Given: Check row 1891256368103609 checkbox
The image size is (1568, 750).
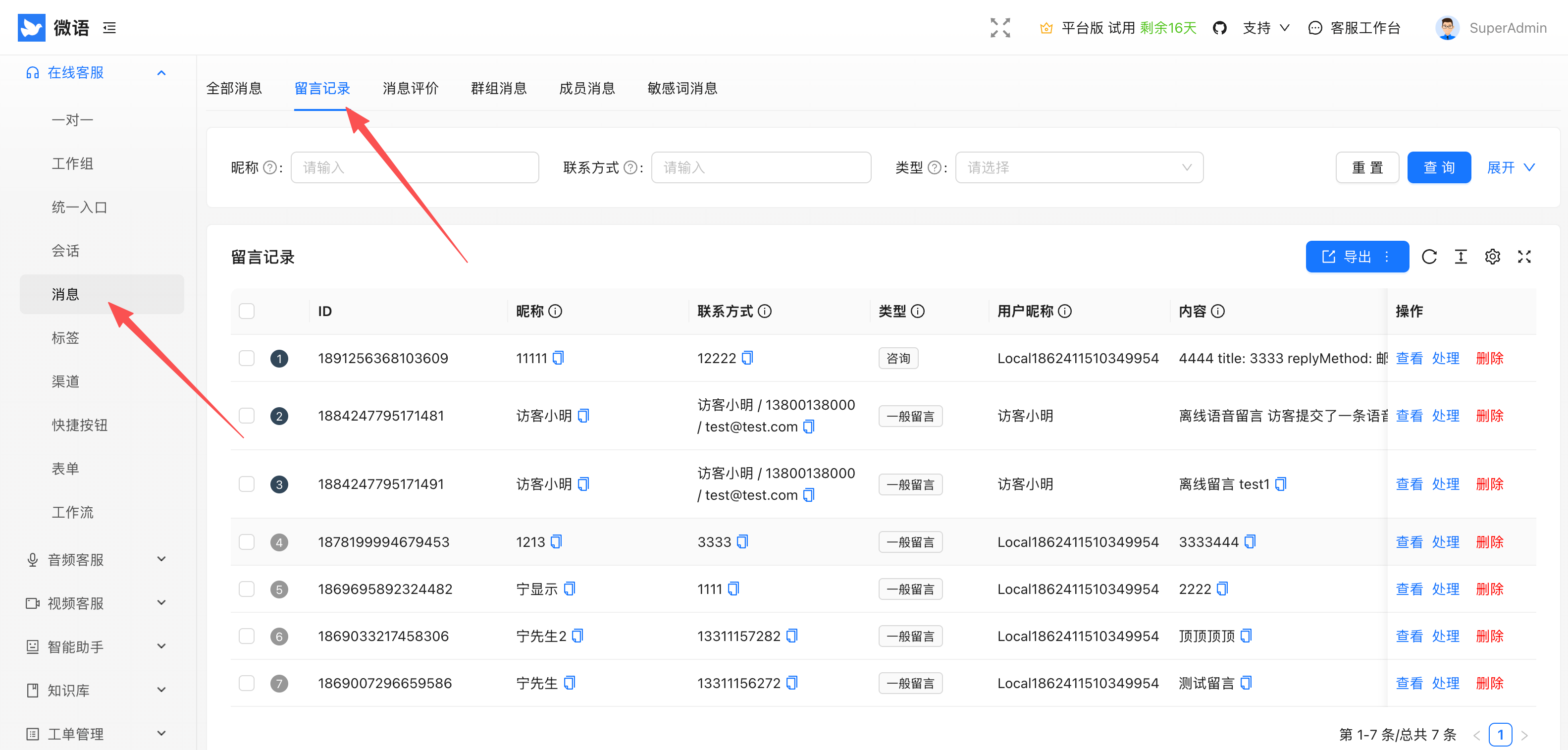Looking at the screenshot, I should [x=247, y=358].
